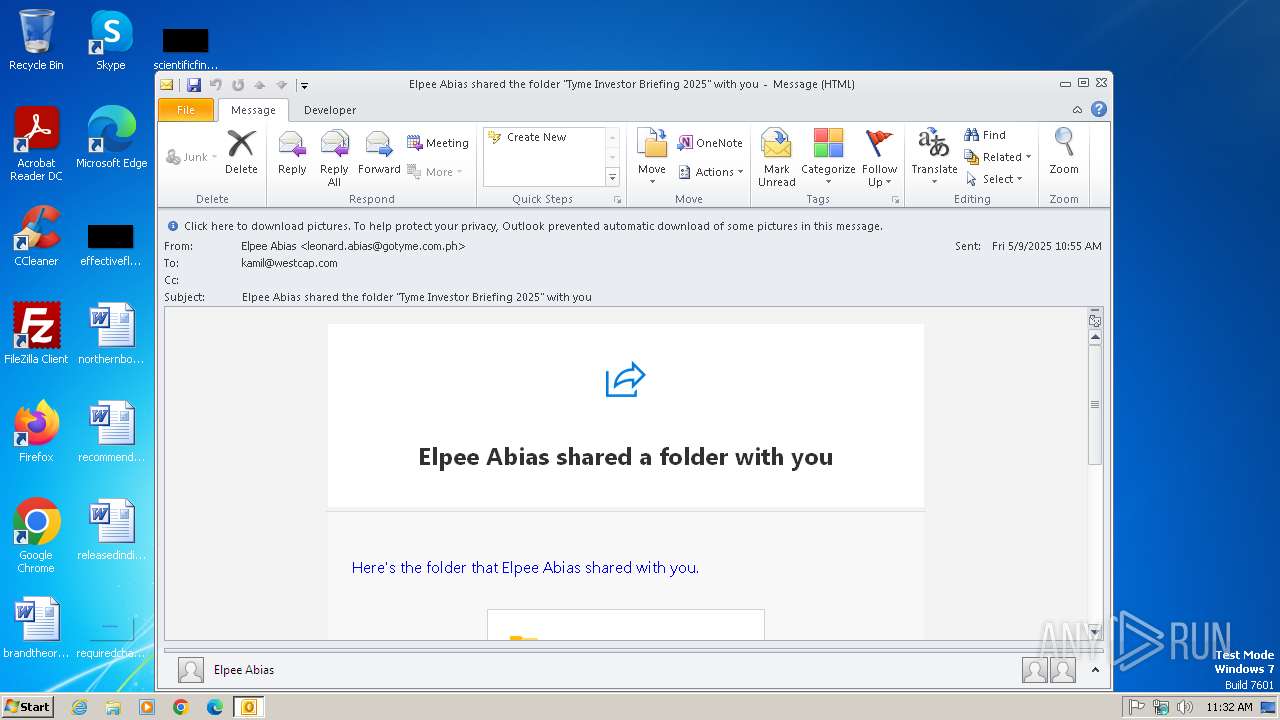Open Skype desktop shortcut
The image size is (1280, 720).
(111, 41)
